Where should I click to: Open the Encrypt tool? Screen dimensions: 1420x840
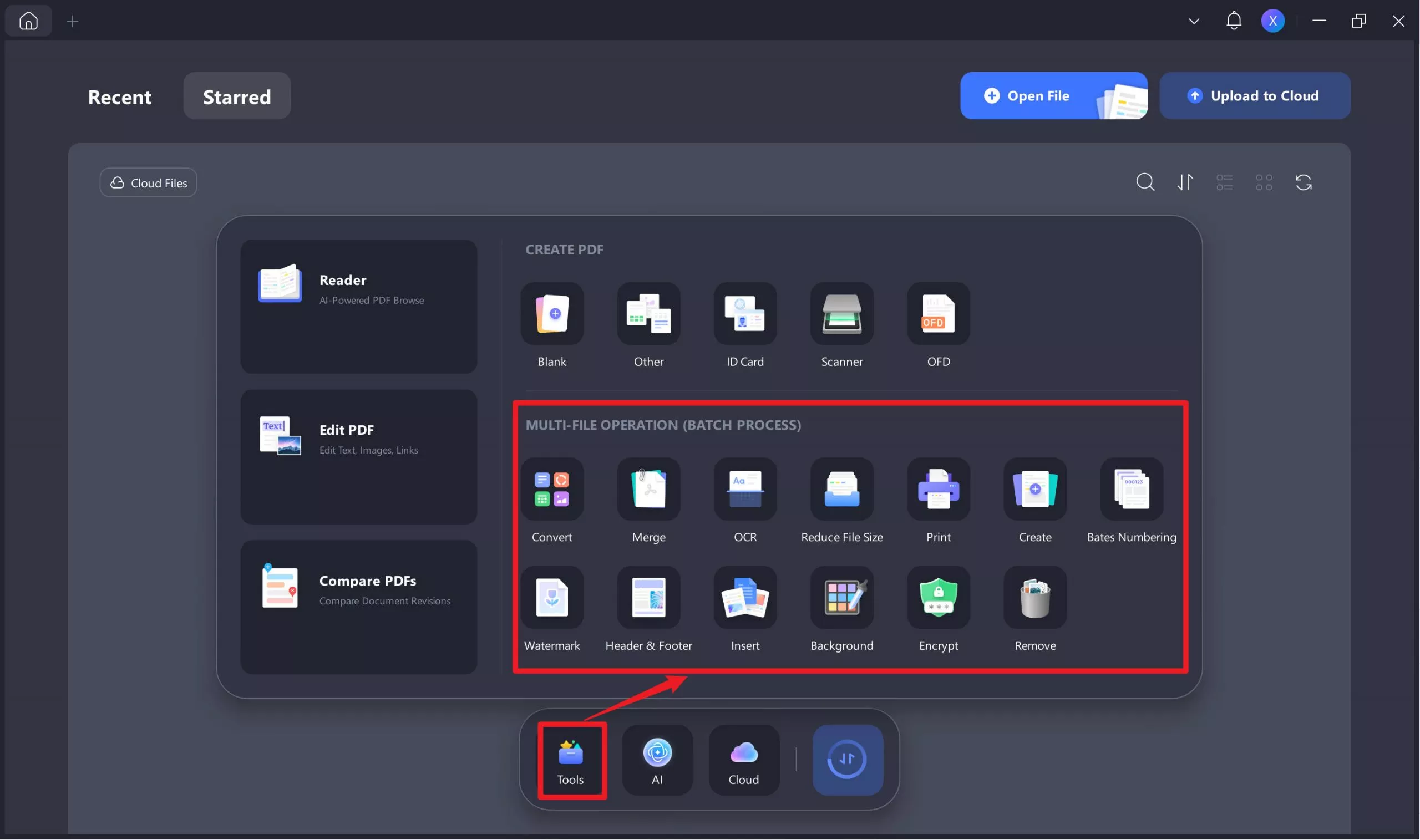click(x=938, y=598)
